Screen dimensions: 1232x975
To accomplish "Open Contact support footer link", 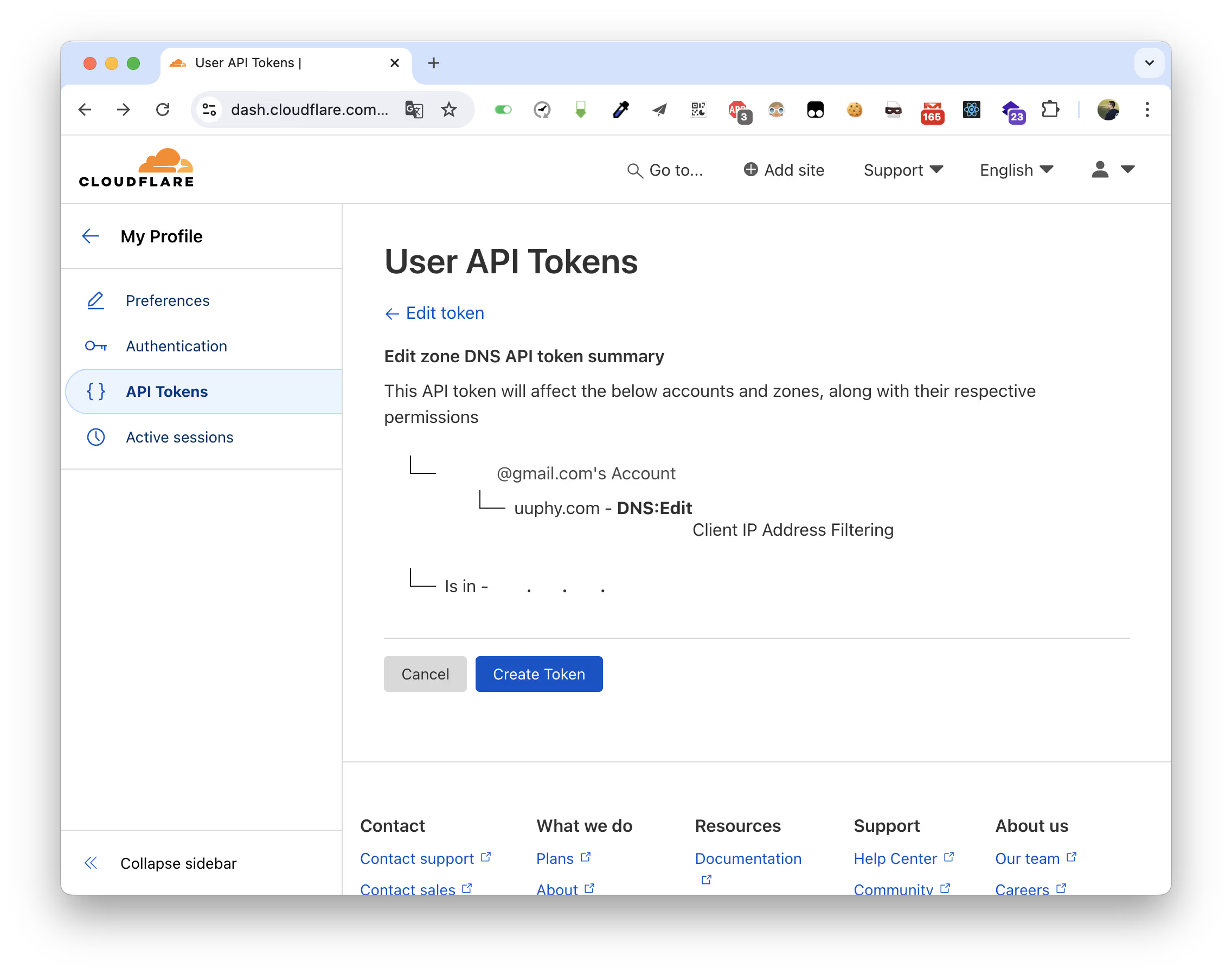I will point(425,858).
